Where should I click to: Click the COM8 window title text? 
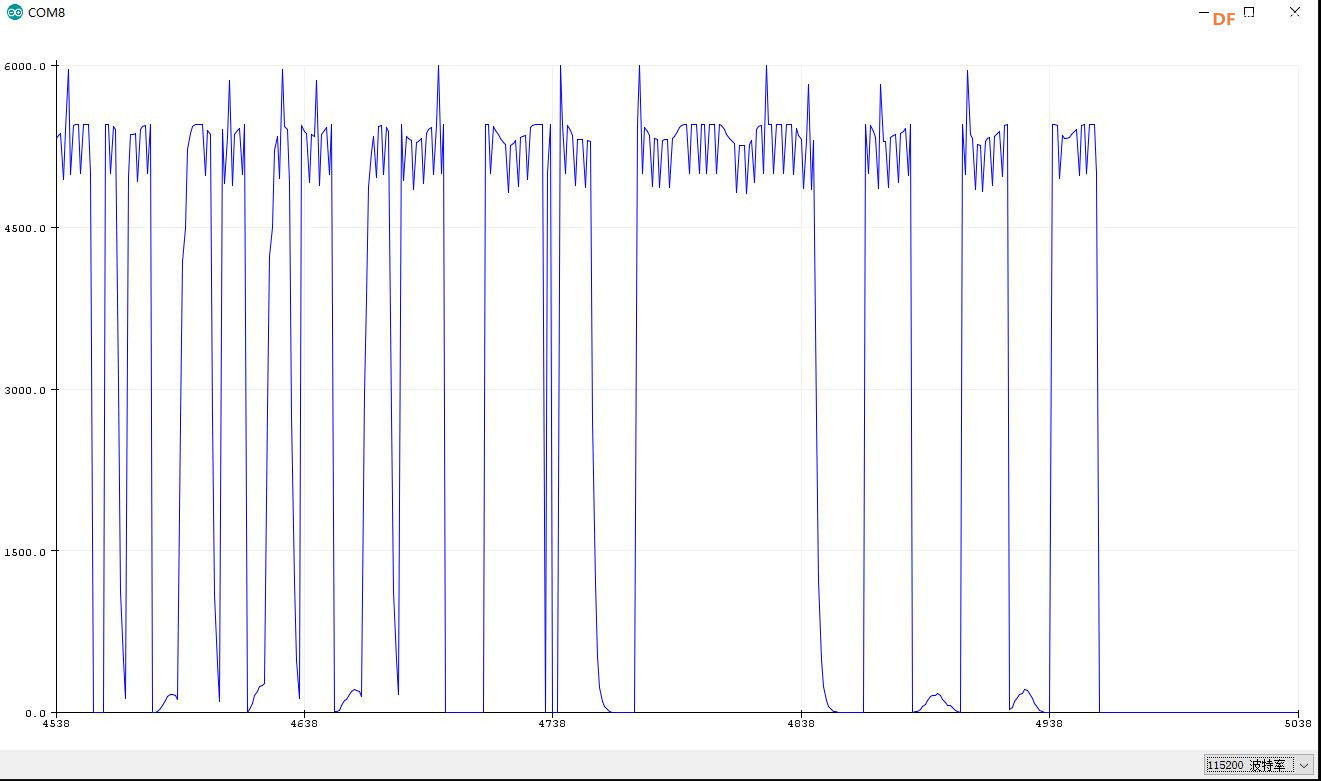coord(46,13)
